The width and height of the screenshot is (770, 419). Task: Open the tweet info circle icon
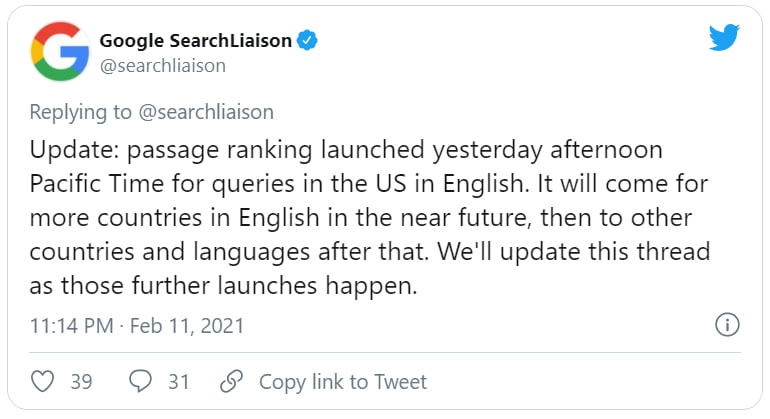[x=727, y=325]
